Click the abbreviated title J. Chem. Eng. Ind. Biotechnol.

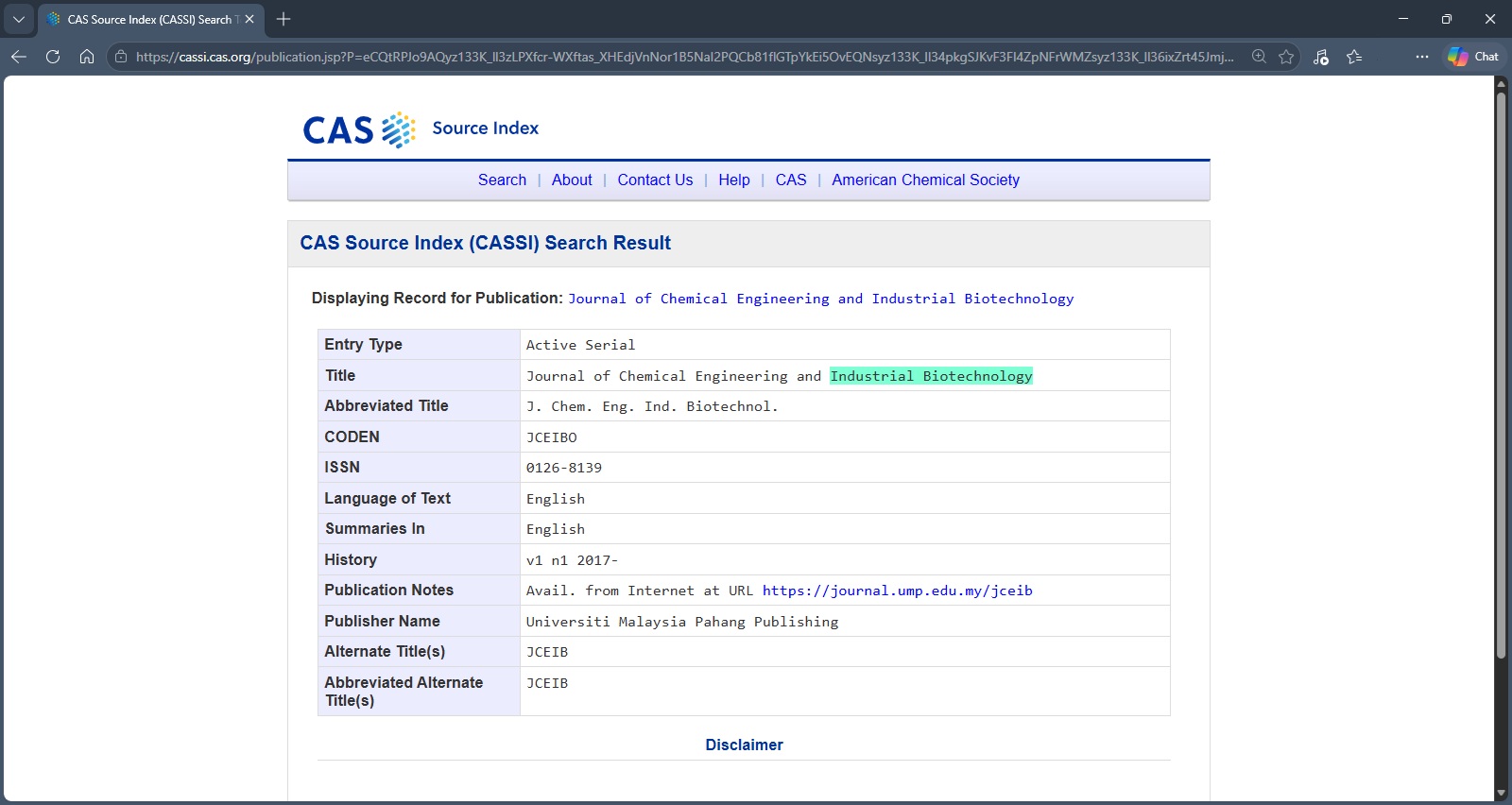[652, 406]
